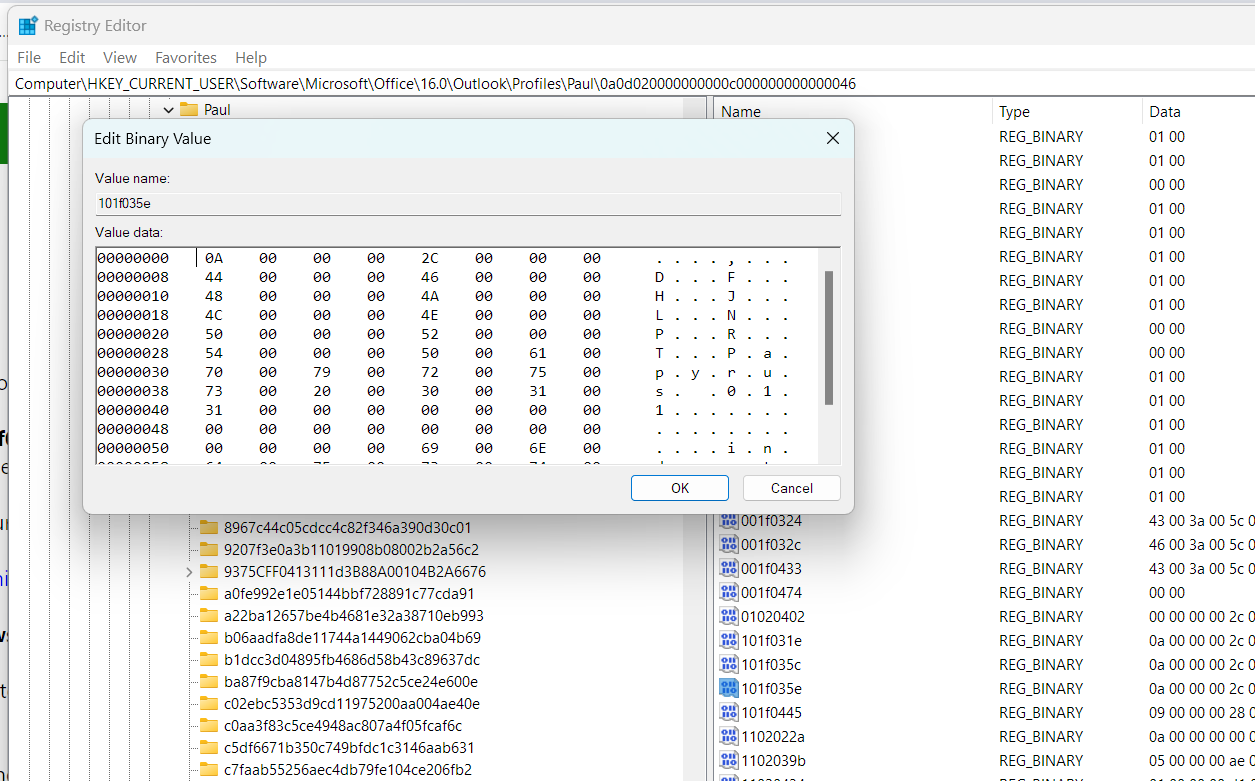
Task: Open the Favorites menu
Action: (x=186, y=57)
